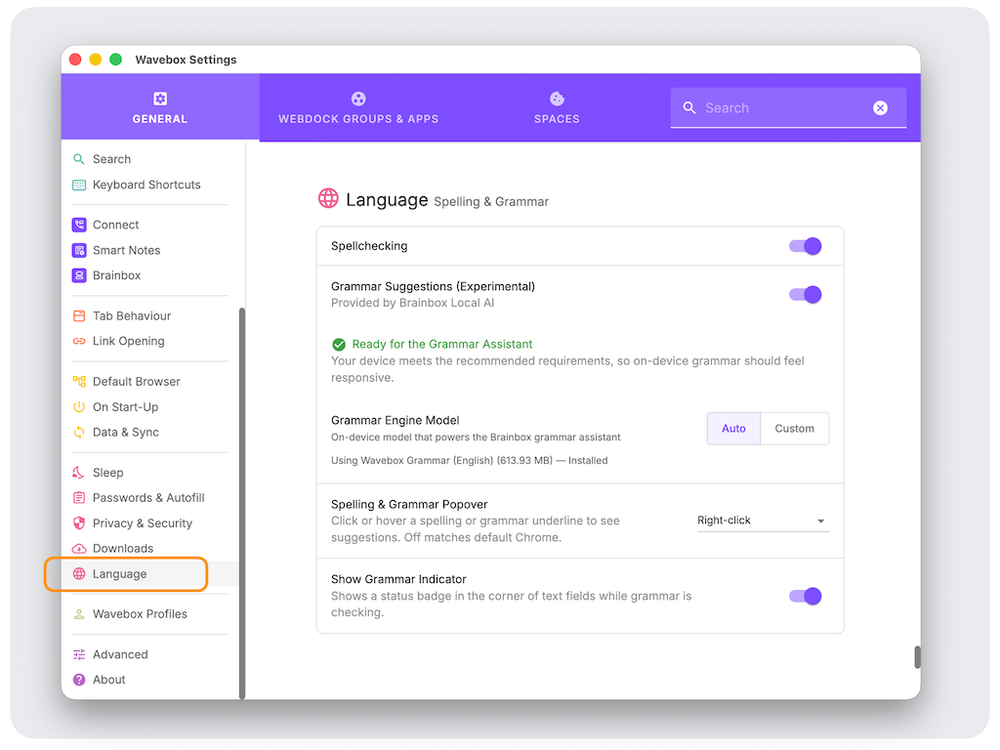1000x750 pixels.
Task: Click the main panel scrollbar thumb
Action: (917, 657)
